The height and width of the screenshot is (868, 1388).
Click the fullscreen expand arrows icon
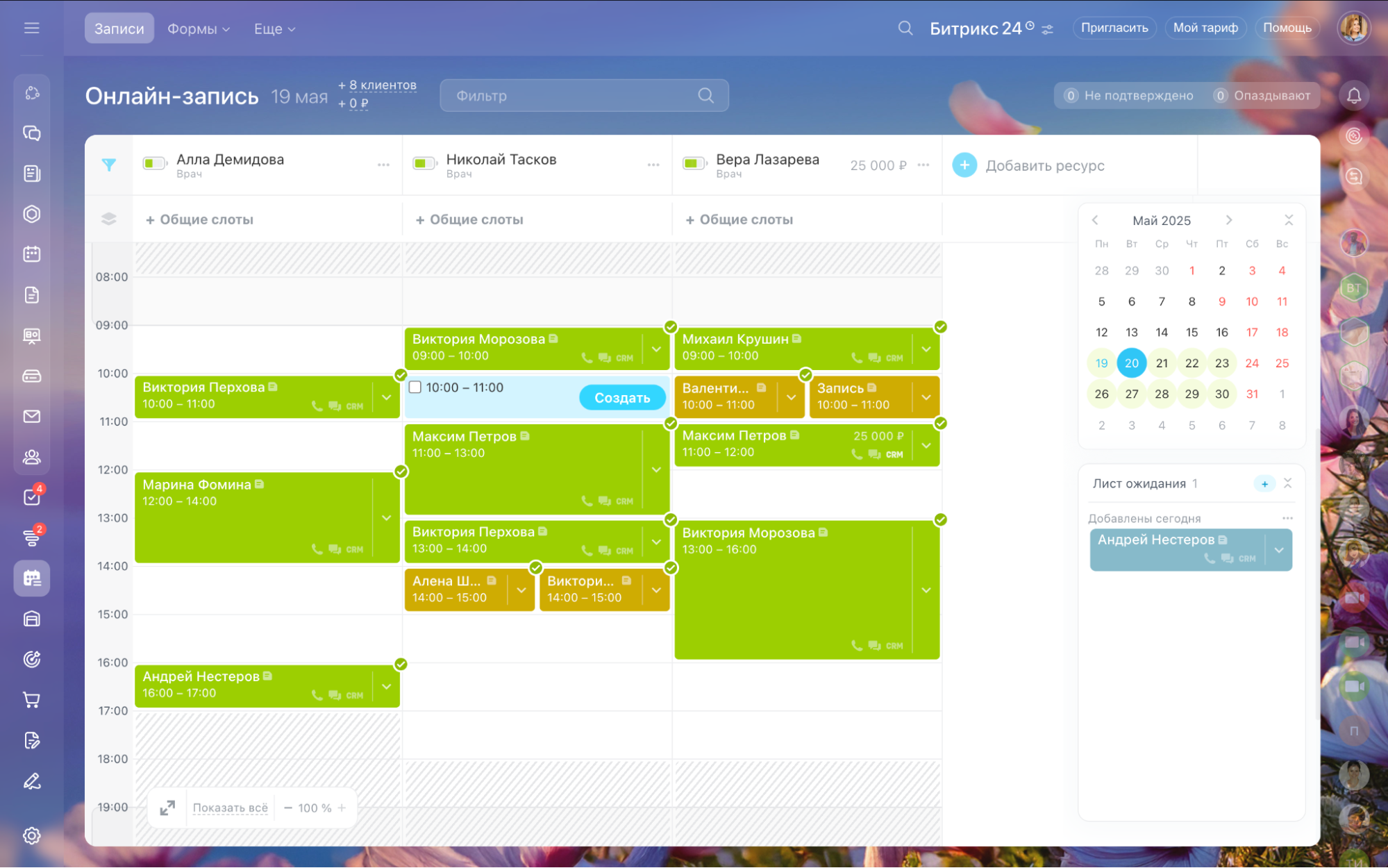167,808
